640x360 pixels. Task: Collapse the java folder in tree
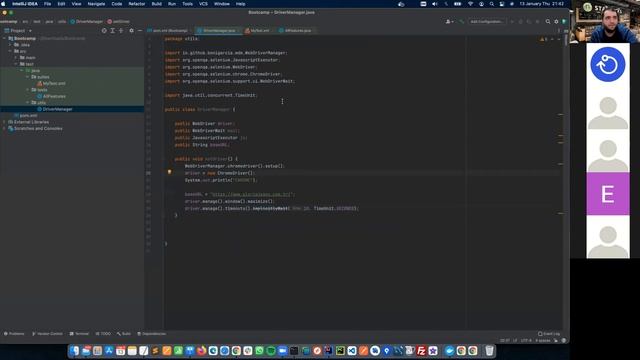pyautogui.click(x=22, y=71)
